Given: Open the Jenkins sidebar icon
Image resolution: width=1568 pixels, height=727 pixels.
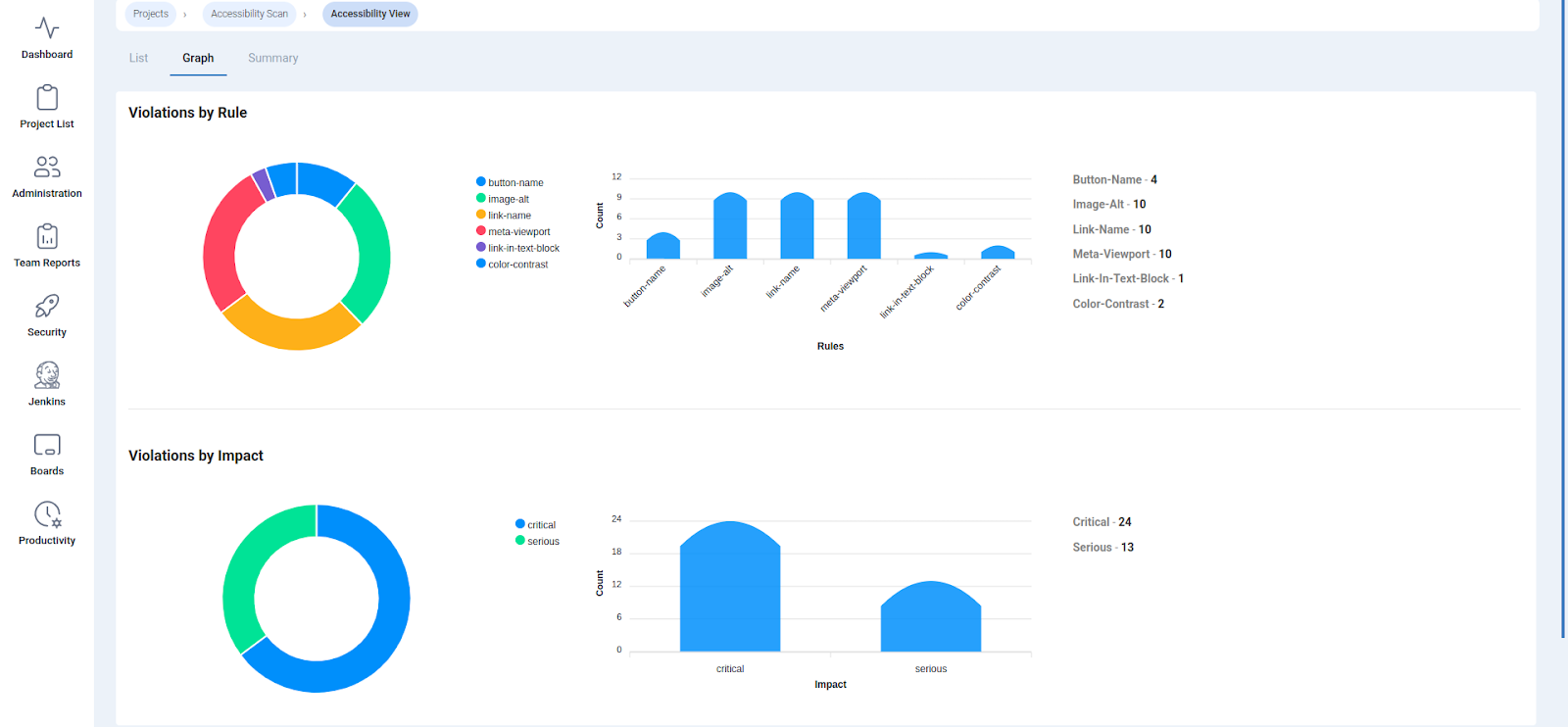Looking at the screenshot, I should (x=47, y=376).
